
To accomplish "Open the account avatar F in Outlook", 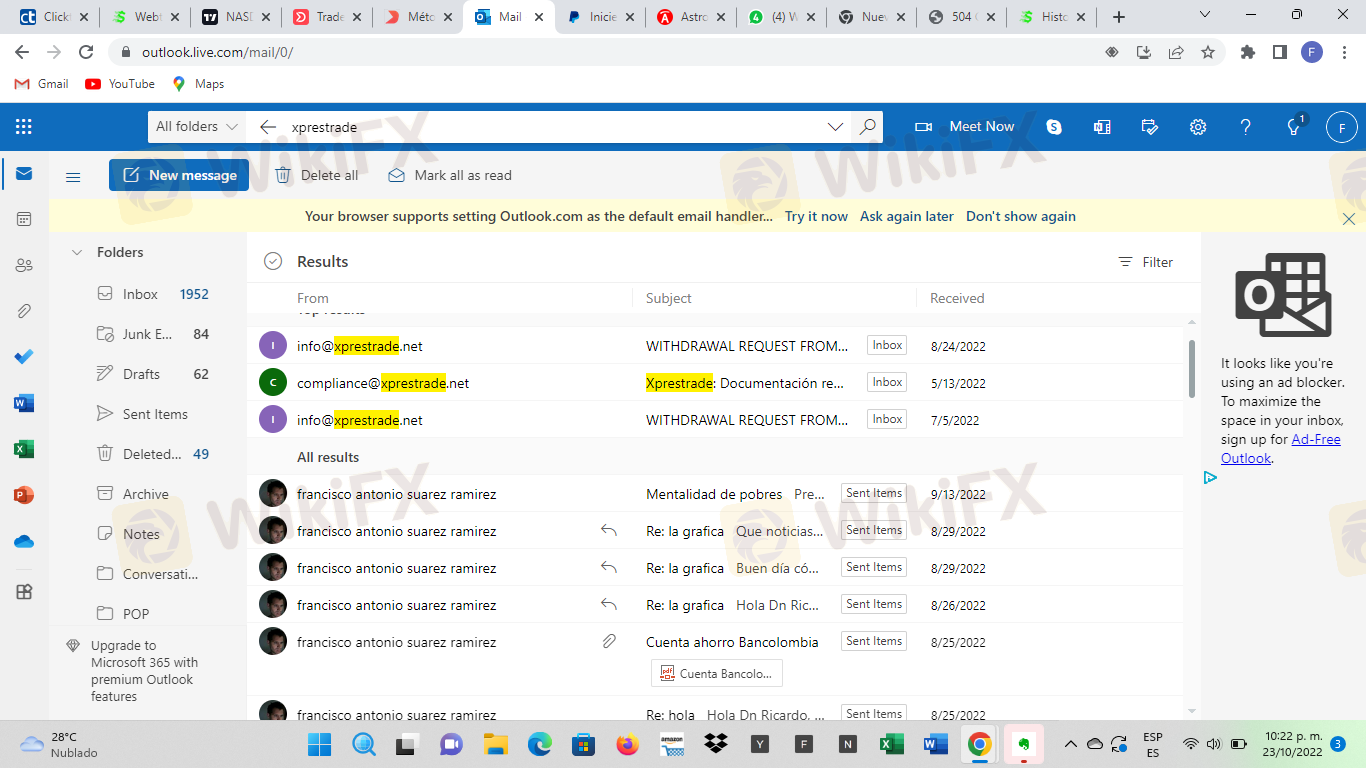I will tap(1341, 127).
